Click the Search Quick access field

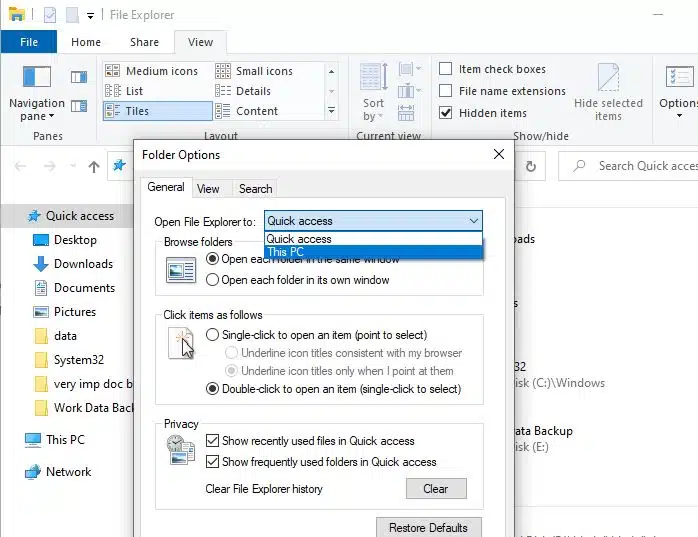pos(628,166)
